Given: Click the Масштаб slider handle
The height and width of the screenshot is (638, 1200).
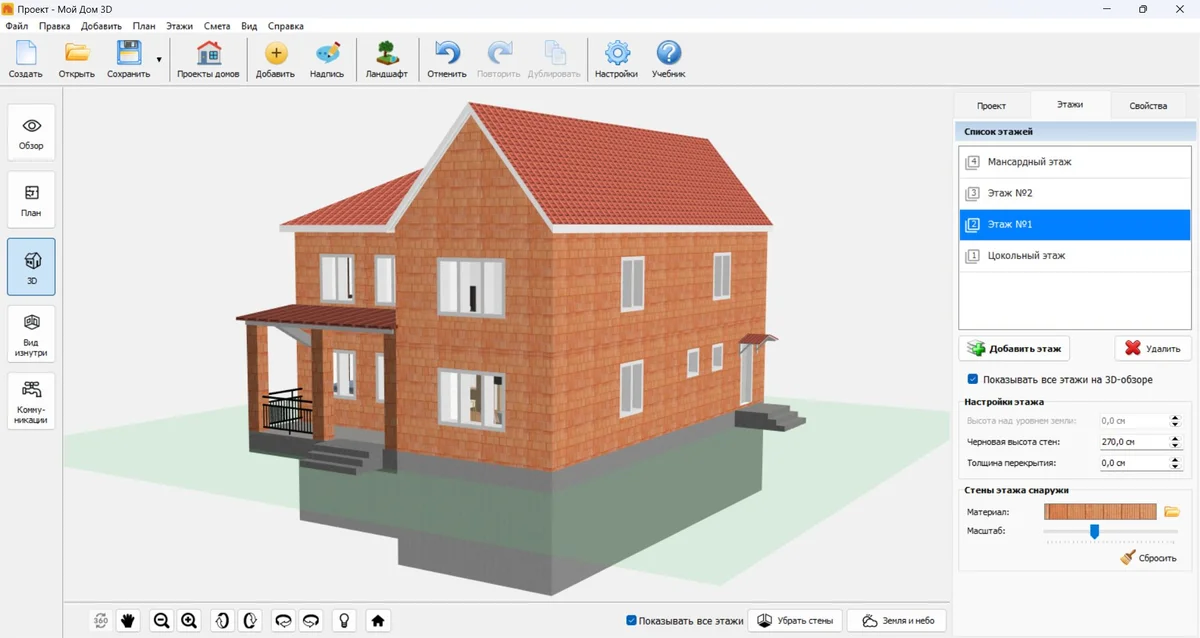Looking at the screenshot, I should click(1094, 532).
